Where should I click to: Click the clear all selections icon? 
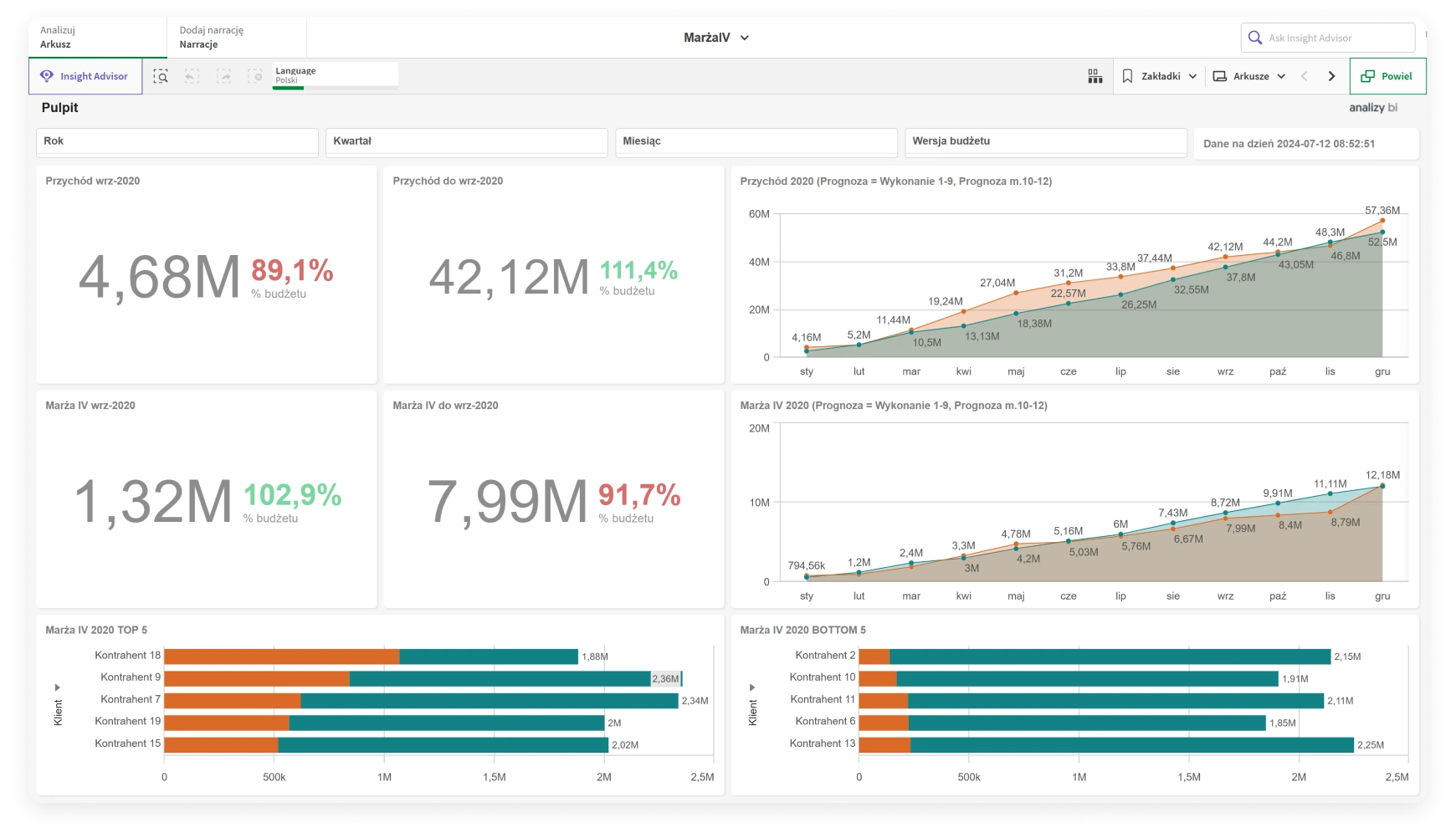point(255,76)
